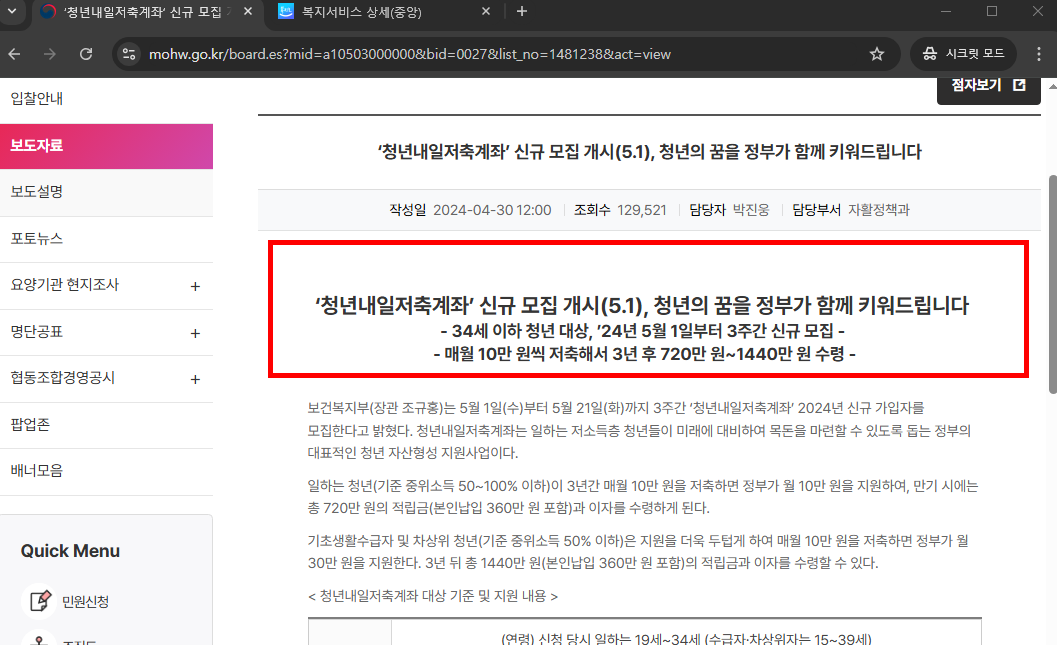Open 보도설명 in the side menu

[107, 192]
